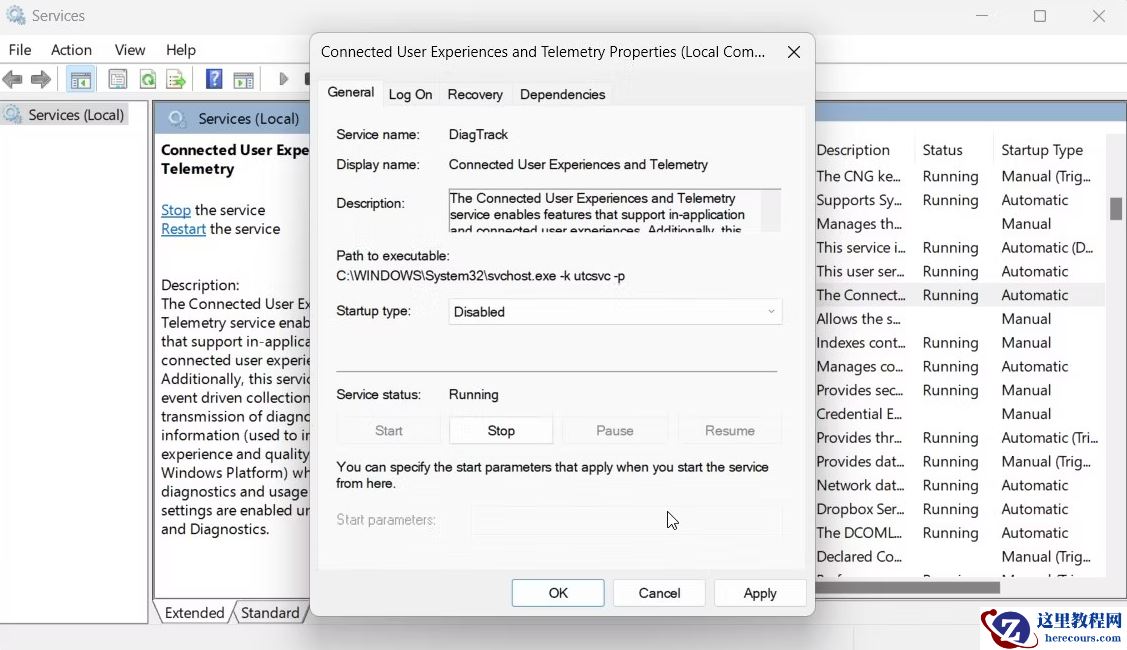This screenshot has width=1127, height=650.
Task: Click the Forward navigation arrow in toolbar
Action: (x=40, y=78)
